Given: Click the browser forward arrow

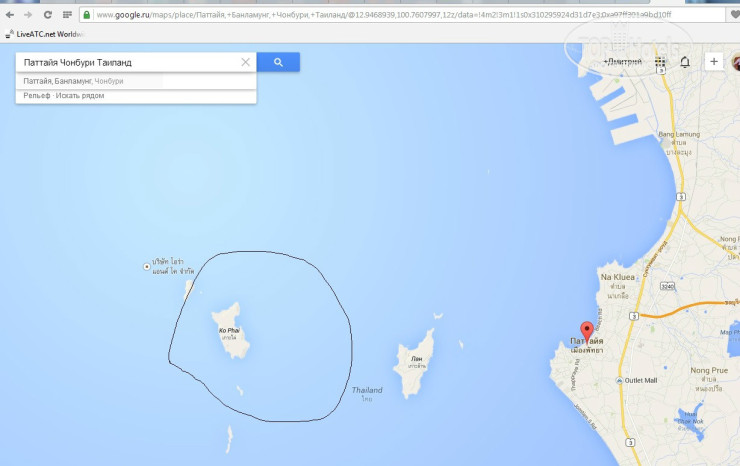Looking at the screenshot, I should pos(28,15).
